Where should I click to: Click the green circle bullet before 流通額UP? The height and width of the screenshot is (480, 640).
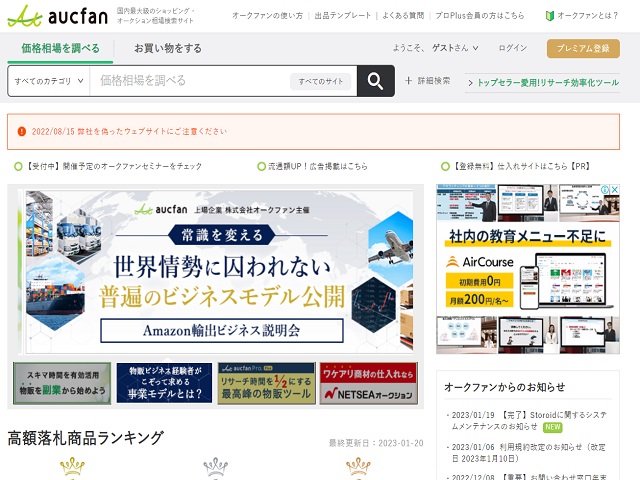[261, 167]
